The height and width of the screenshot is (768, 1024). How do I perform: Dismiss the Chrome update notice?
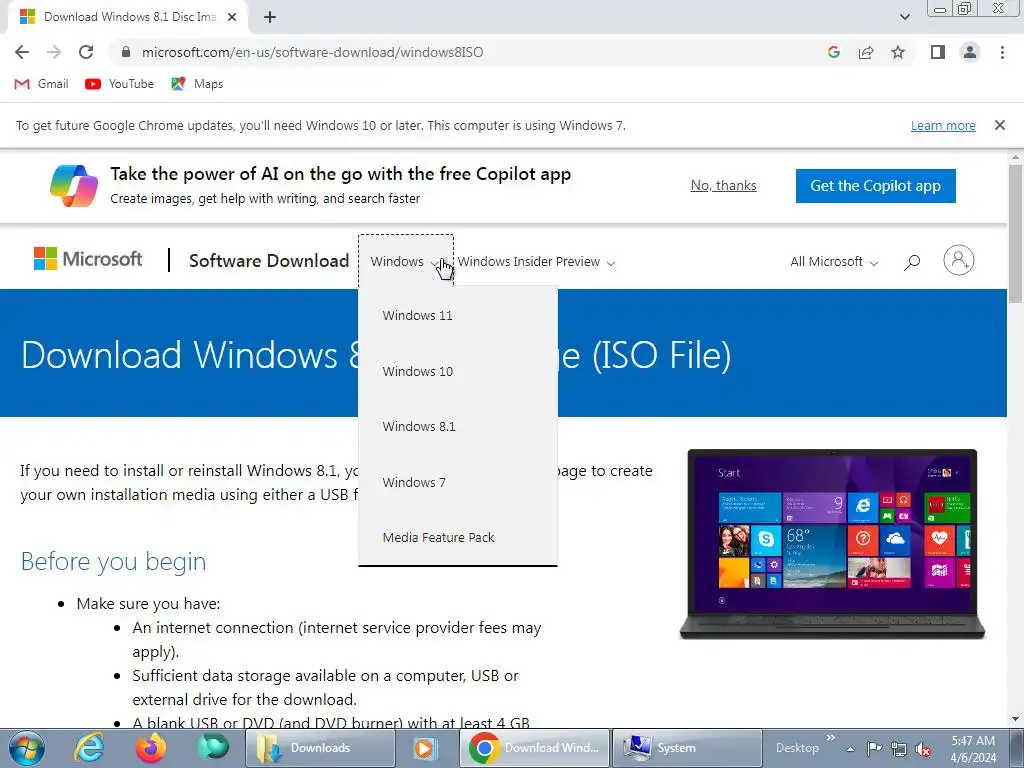coord(1000,125)
